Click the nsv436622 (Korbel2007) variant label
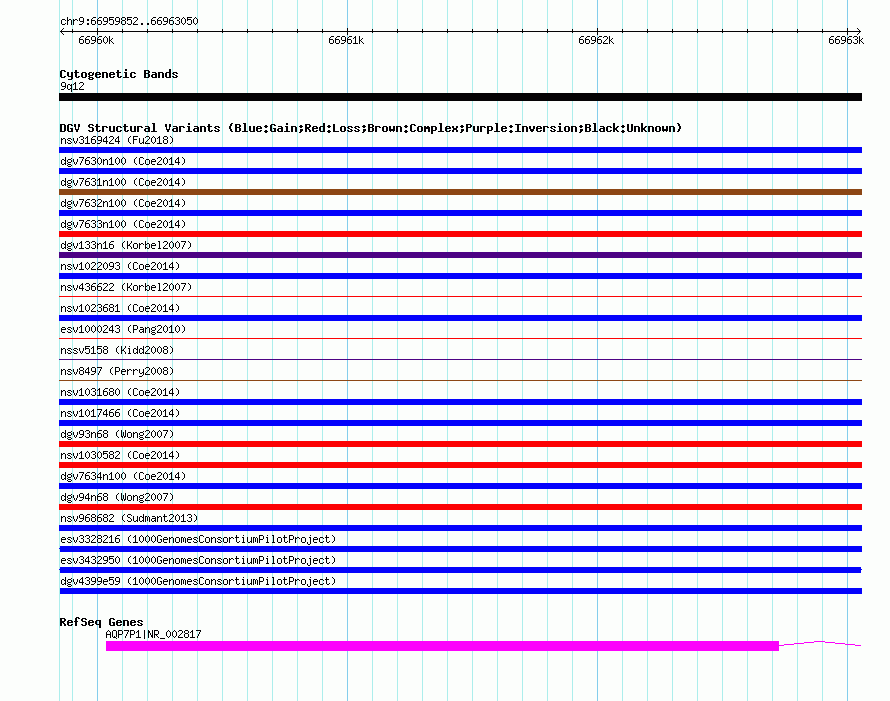 coord(126,287)
